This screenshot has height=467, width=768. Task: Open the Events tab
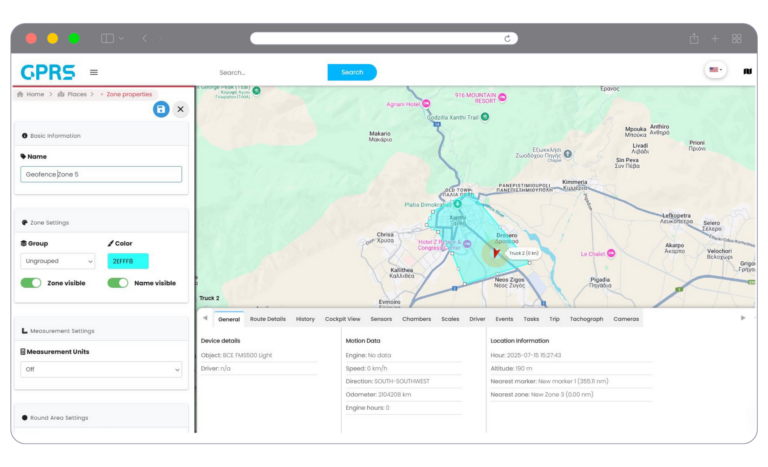click(x=504, y=319)
